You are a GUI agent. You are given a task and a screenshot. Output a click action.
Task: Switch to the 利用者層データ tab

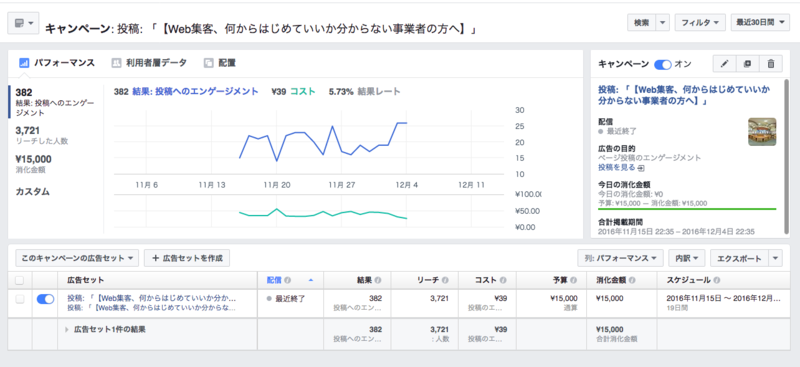(x=149, y=63)
